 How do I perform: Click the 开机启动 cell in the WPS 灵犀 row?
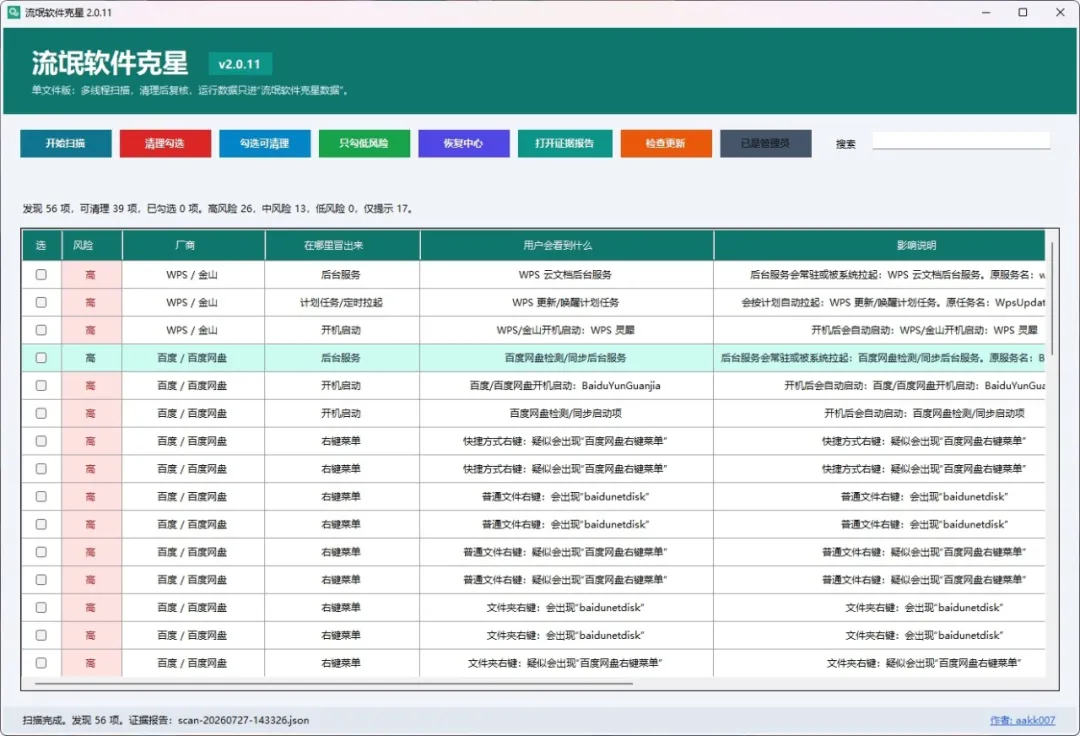pos(342,330)
